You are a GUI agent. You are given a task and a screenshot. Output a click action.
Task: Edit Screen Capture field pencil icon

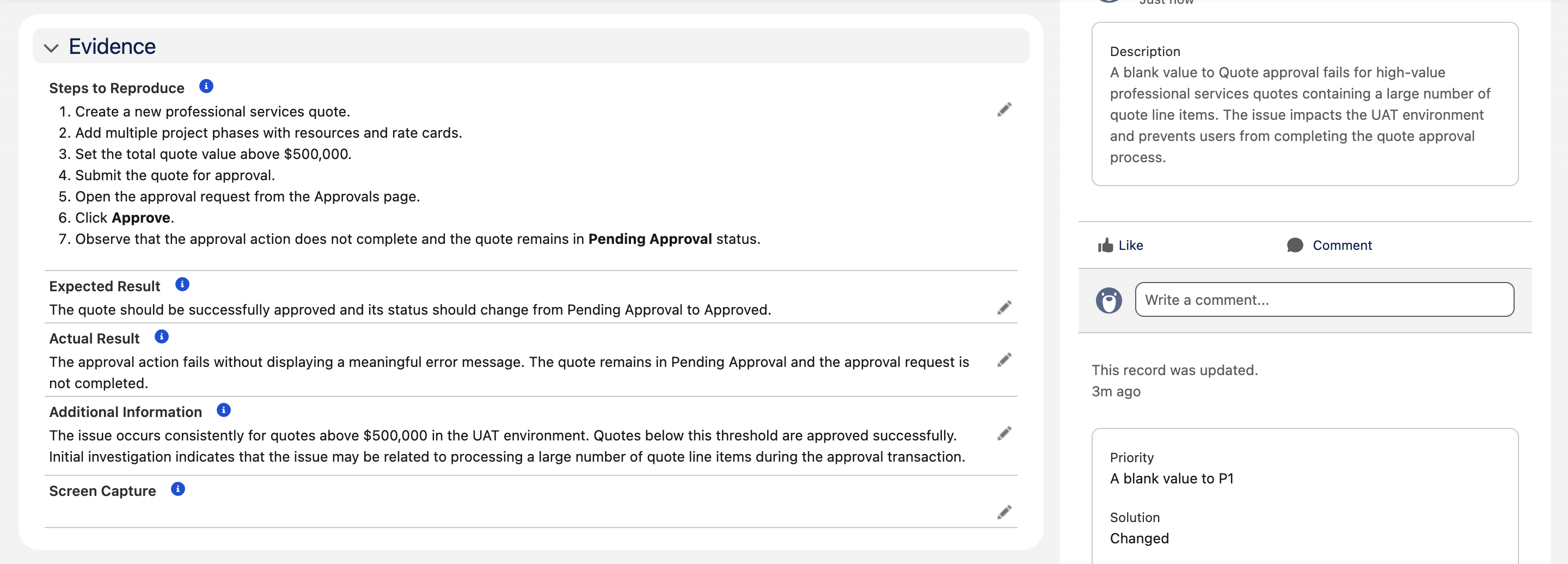coord(1004,512)
